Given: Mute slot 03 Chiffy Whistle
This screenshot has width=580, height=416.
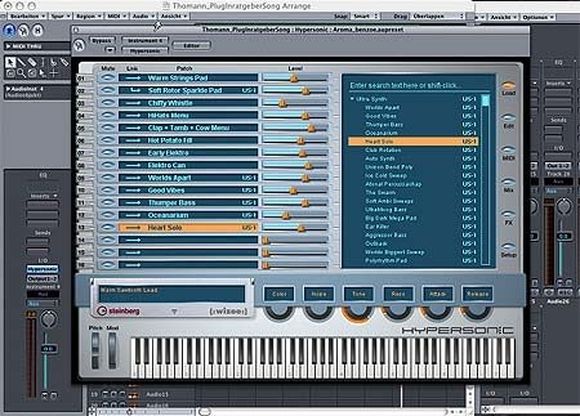Looking at the screenshot, I should pyautogui.click(x=108, y=103).
